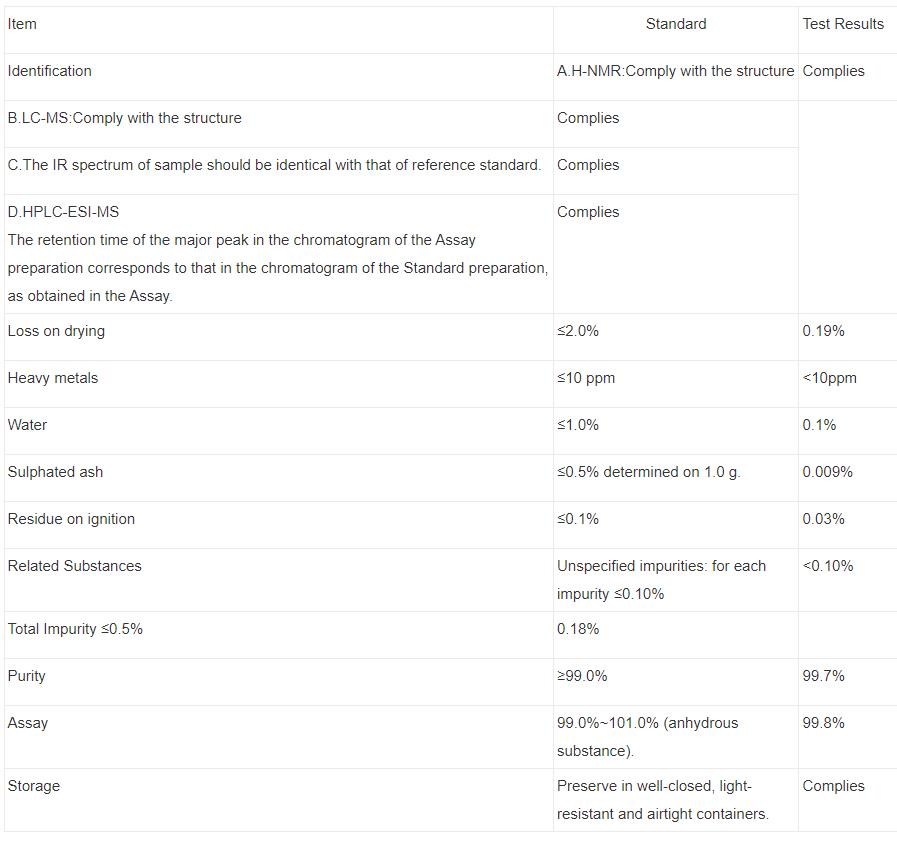897x841 pixels.
Task: Click the 'Residue on ignition' row label
Action: click(x=71, y=519)
